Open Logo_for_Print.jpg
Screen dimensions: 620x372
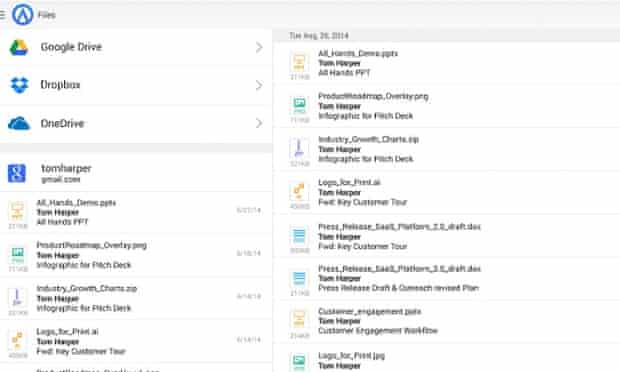click(447, 358)
